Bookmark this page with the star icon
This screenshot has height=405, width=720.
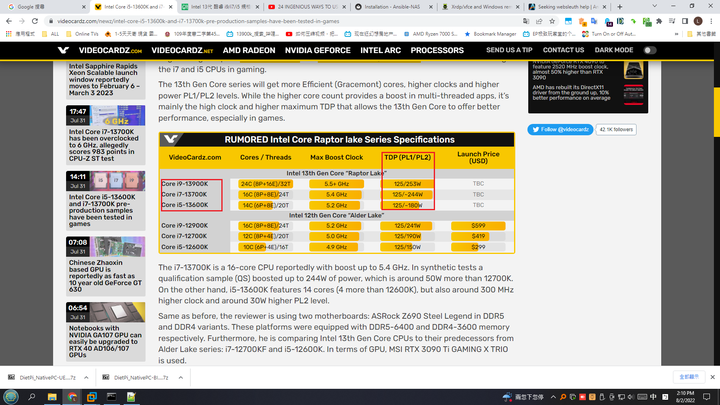point(552,21)
